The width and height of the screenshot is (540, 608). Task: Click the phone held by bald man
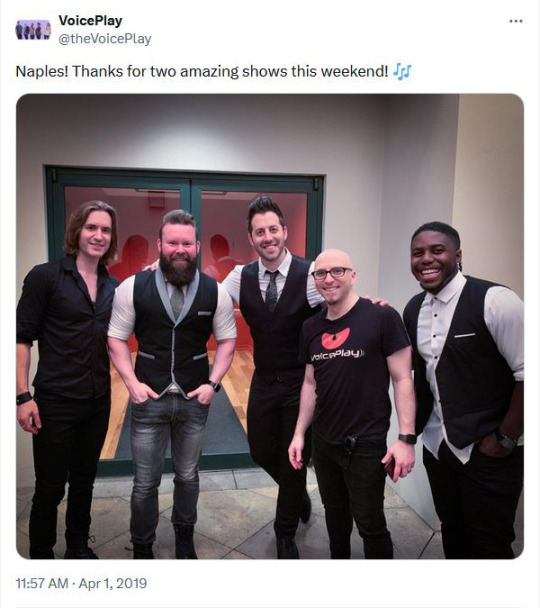[391, 467]
